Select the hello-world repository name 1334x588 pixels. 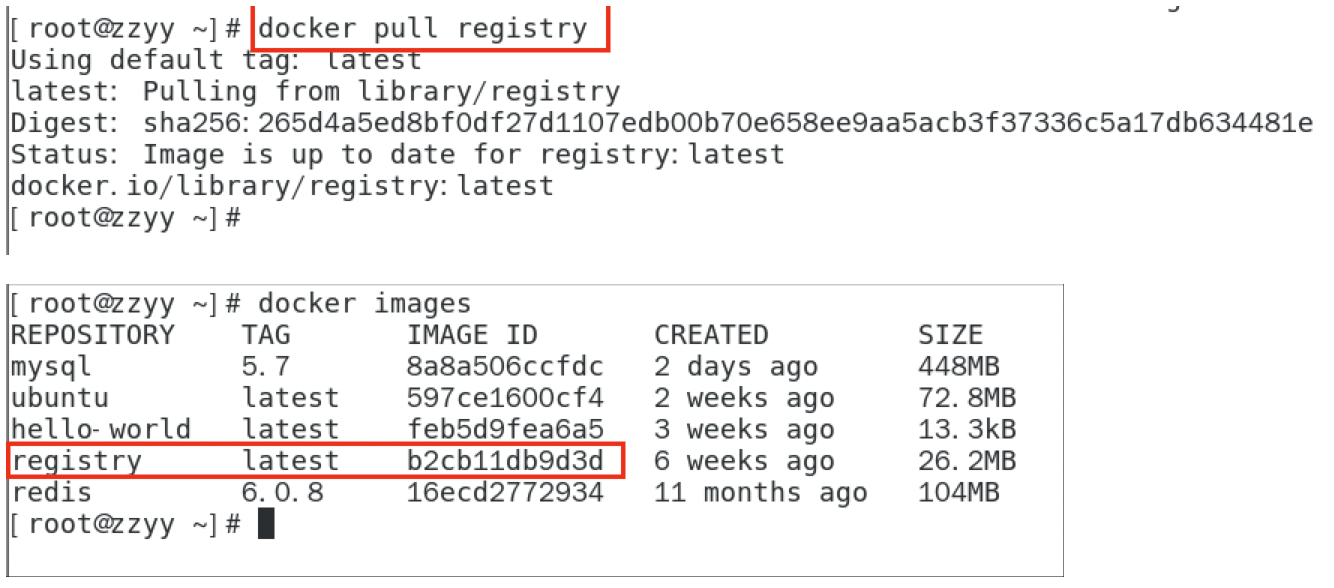pyautogui.click(x=100, y=430)
